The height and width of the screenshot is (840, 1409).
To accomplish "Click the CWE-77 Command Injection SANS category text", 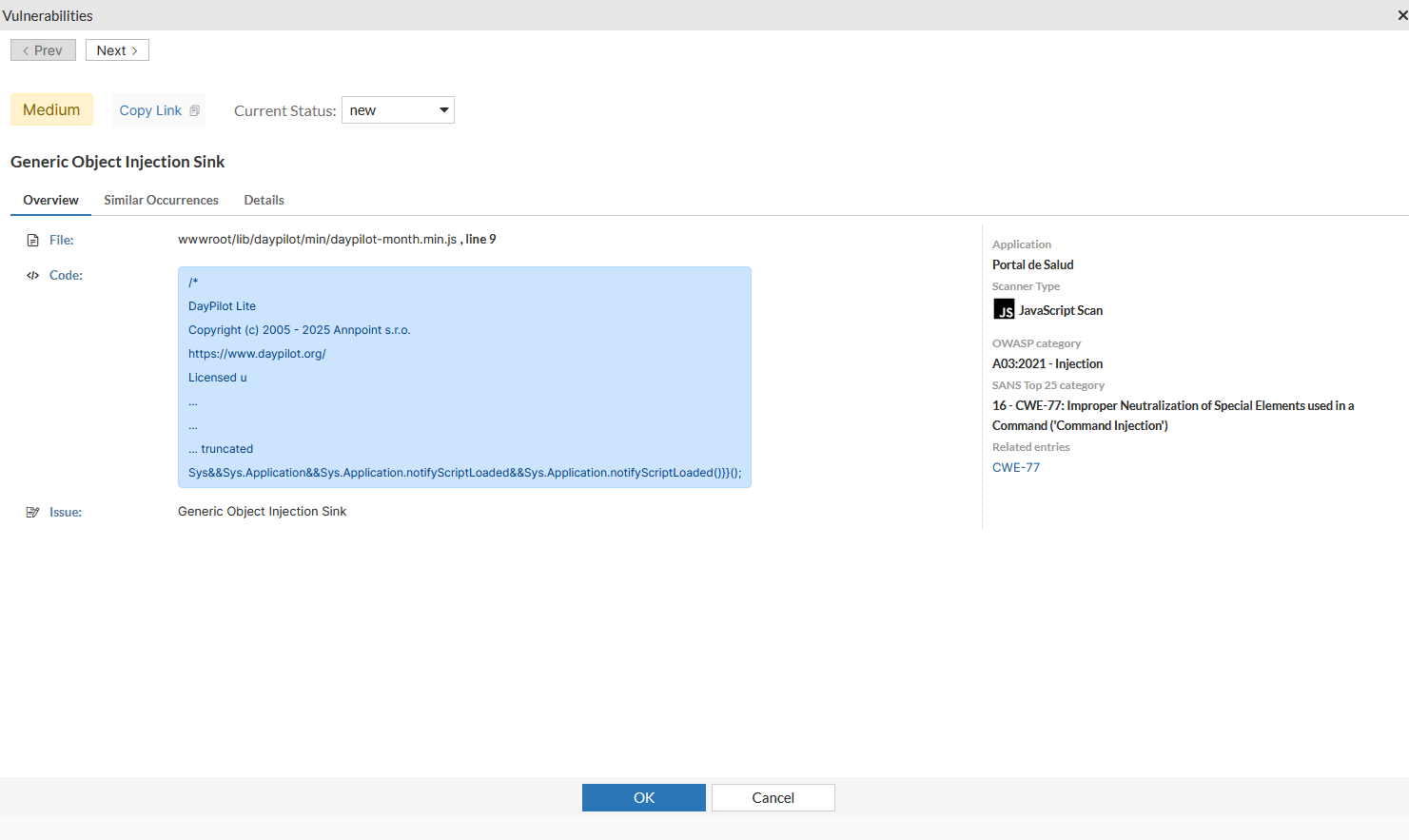I will [1173, 416].
